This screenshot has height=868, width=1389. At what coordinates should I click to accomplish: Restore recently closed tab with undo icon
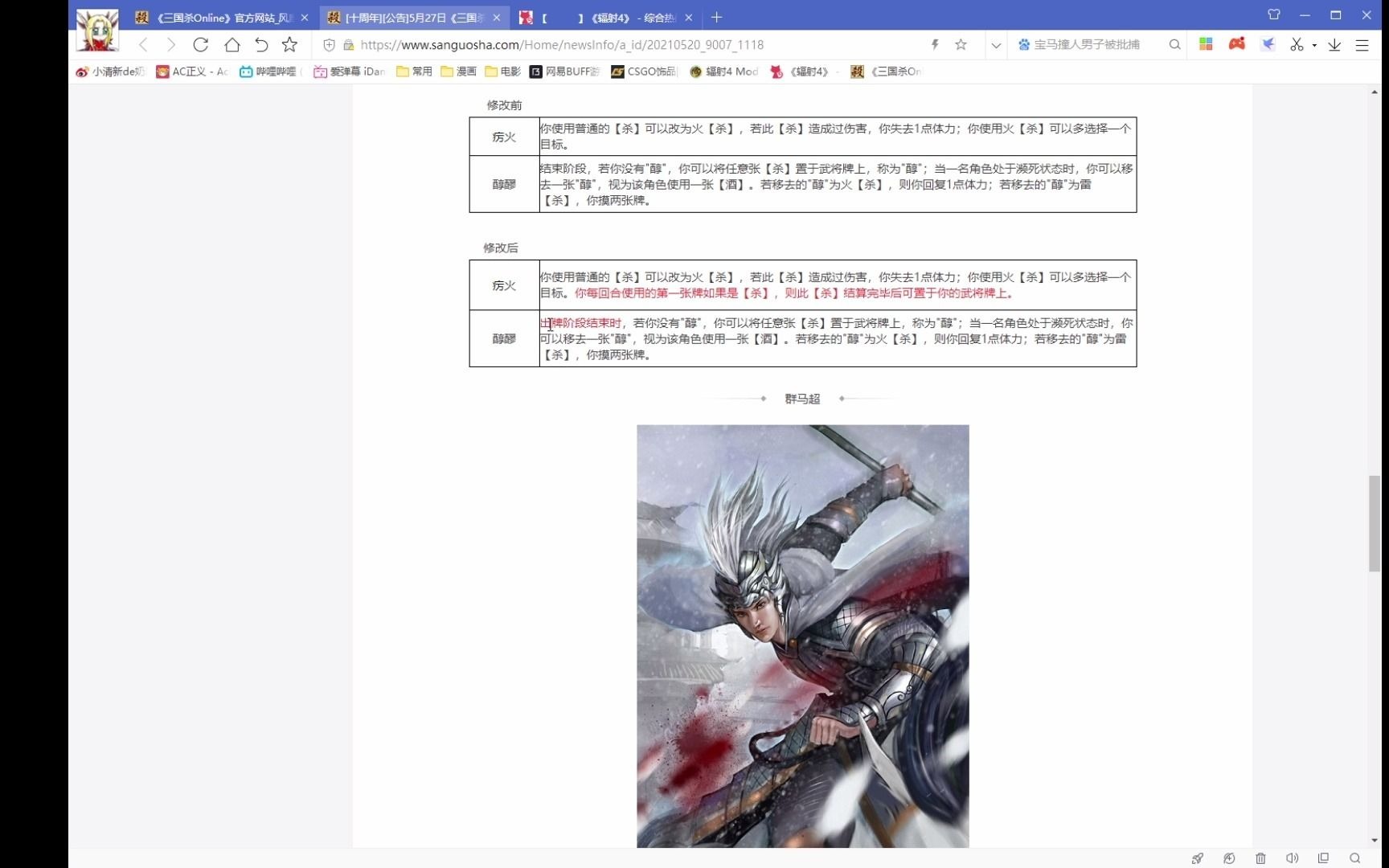coord(260,45)
